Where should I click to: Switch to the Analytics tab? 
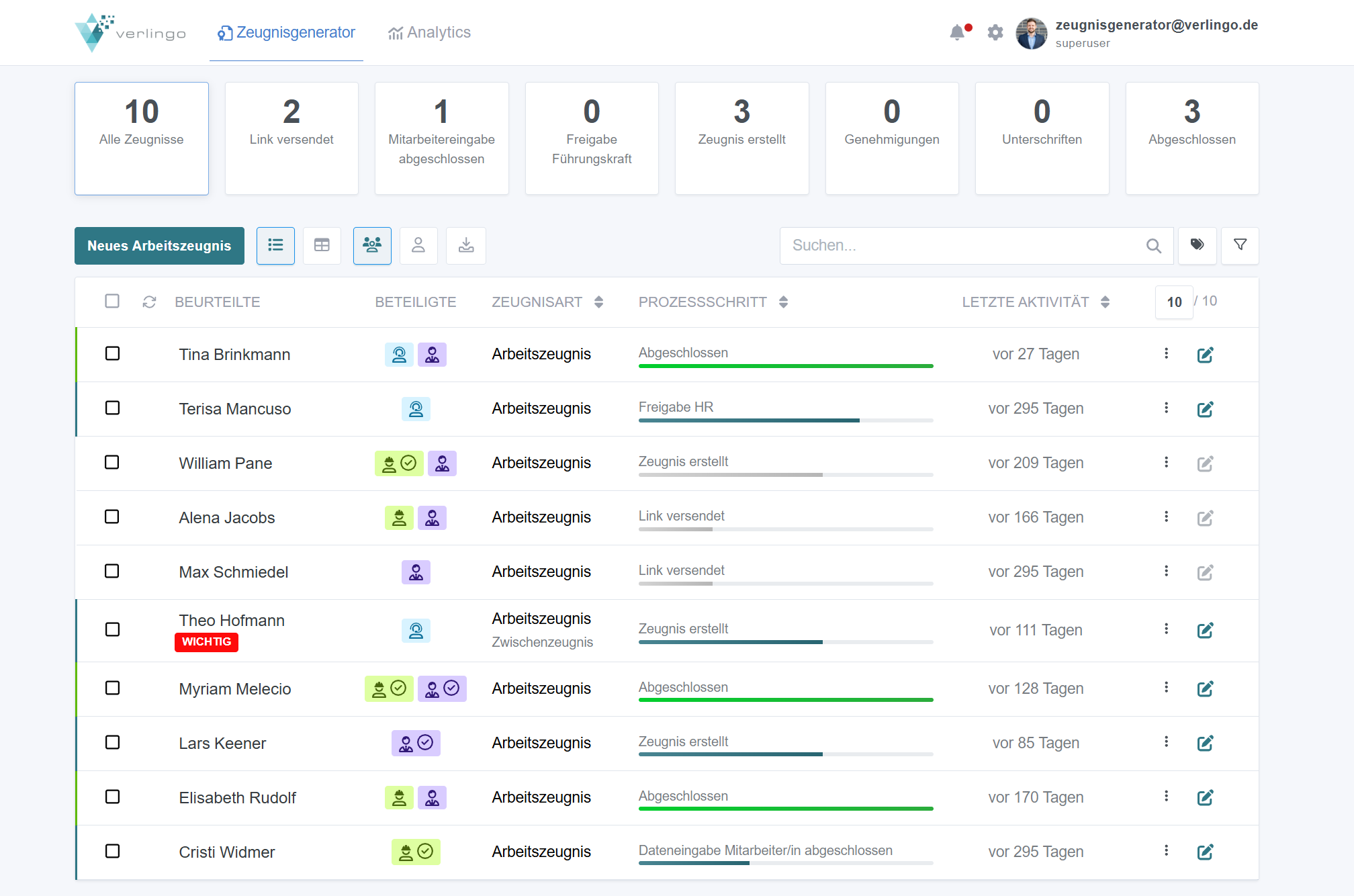pos(430,32)
